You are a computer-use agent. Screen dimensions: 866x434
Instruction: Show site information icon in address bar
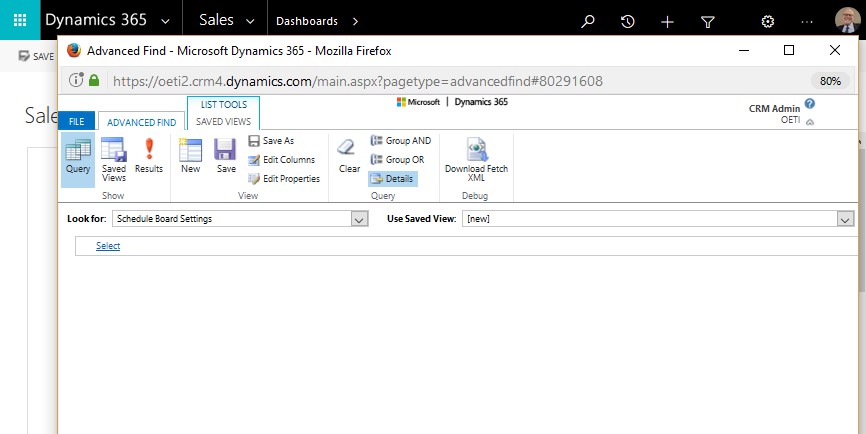pos(76,81)
